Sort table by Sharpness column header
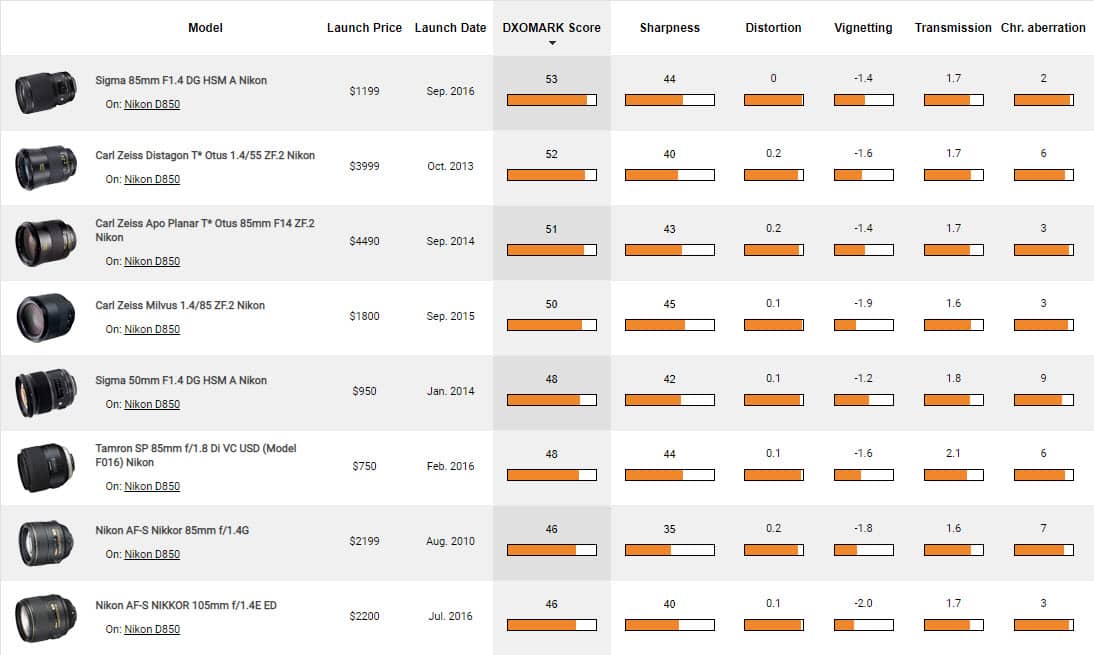This screenshot has height=655, width=1094. (669, 28)
